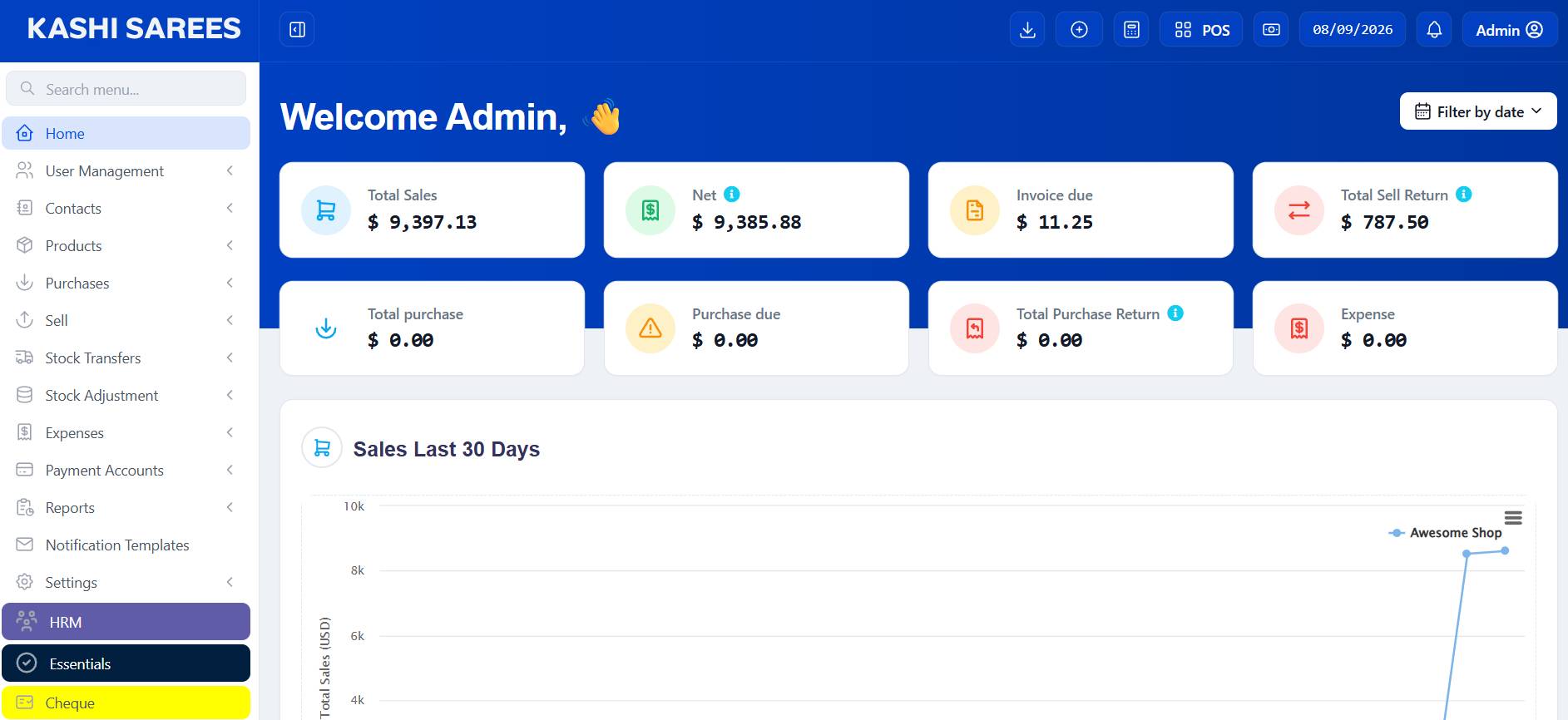The width and height of the screenshot is (1568, 720).
Task: Click the Invoice due document icon
Action: tap(975, 210)
